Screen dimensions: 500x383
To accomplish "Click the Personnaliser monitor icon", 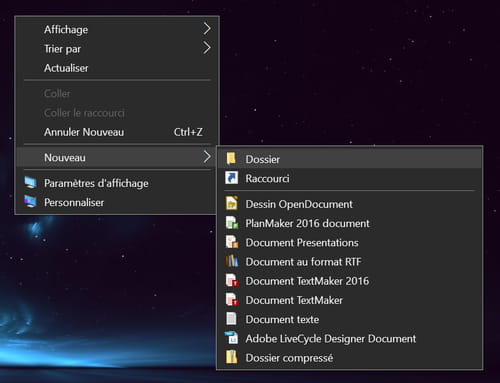I will 30,202.
